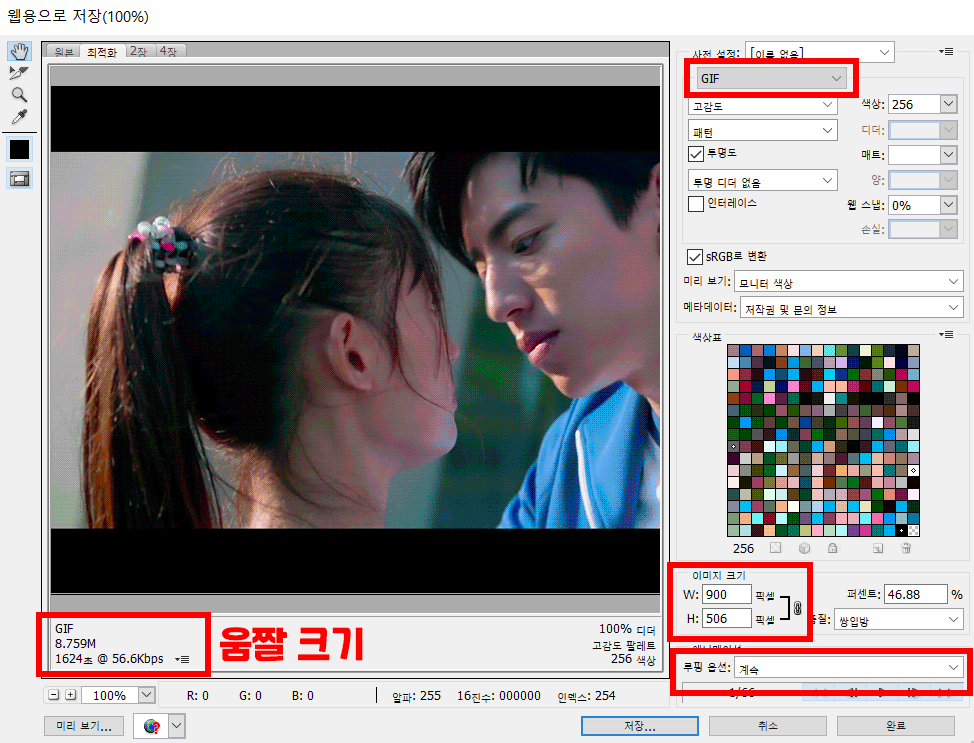Click the 저장... button
Viewport: 974px width, 743px height.
click(640, 726)
